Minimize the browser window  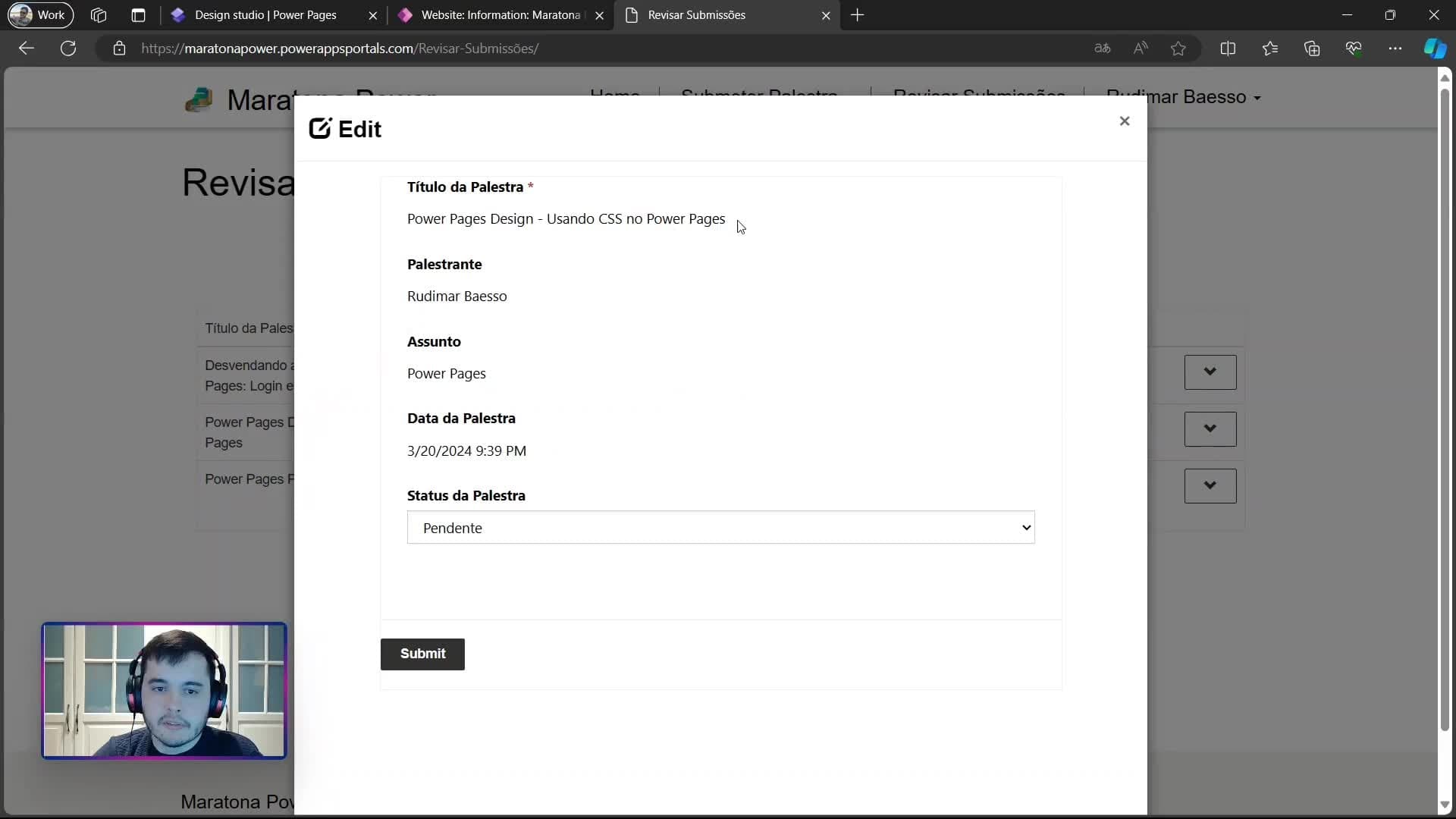(x=1347, y=15)
